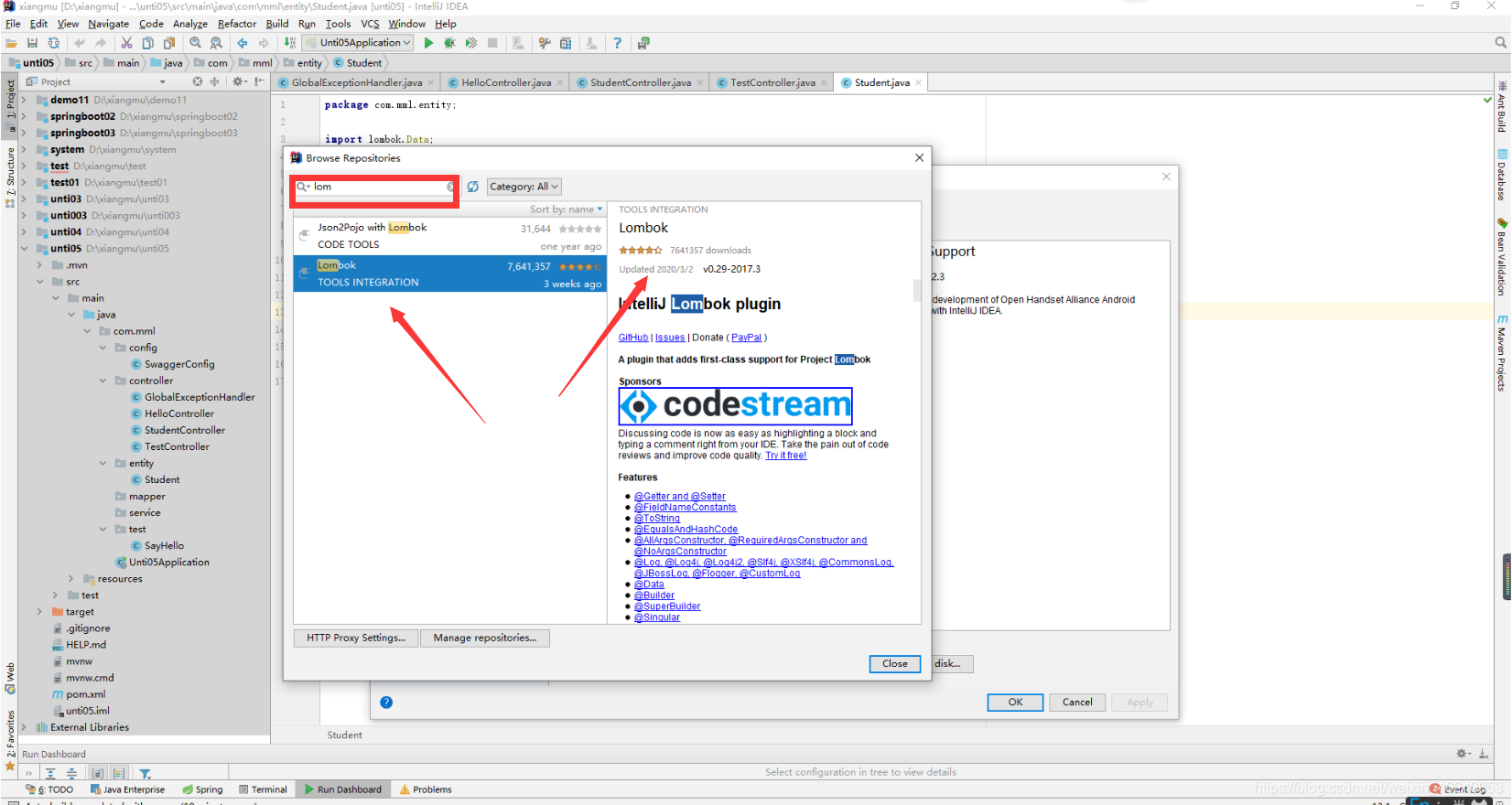
Task: Click the Save All toolbar icon
Action: click(x=32, y=43)
